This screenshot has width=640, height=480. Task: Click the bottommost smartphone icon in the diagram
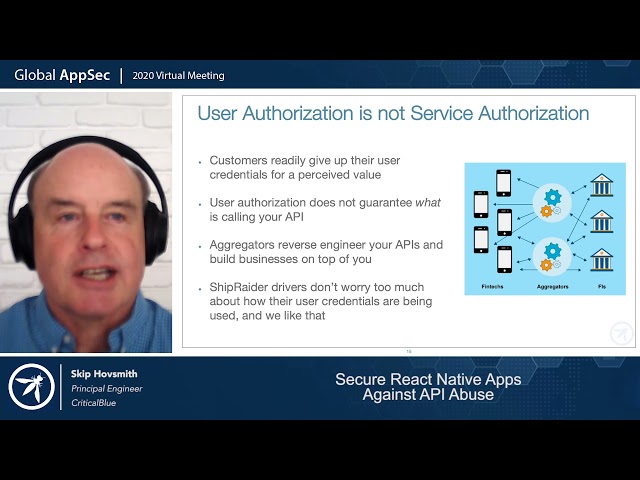(x=504, y=259)
